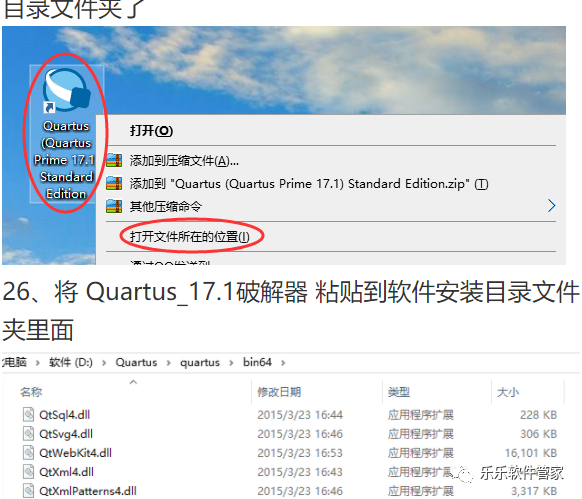Expand the chevron after lowercase quartus breadcrumb
582x499 pixels.
(231, 363)
